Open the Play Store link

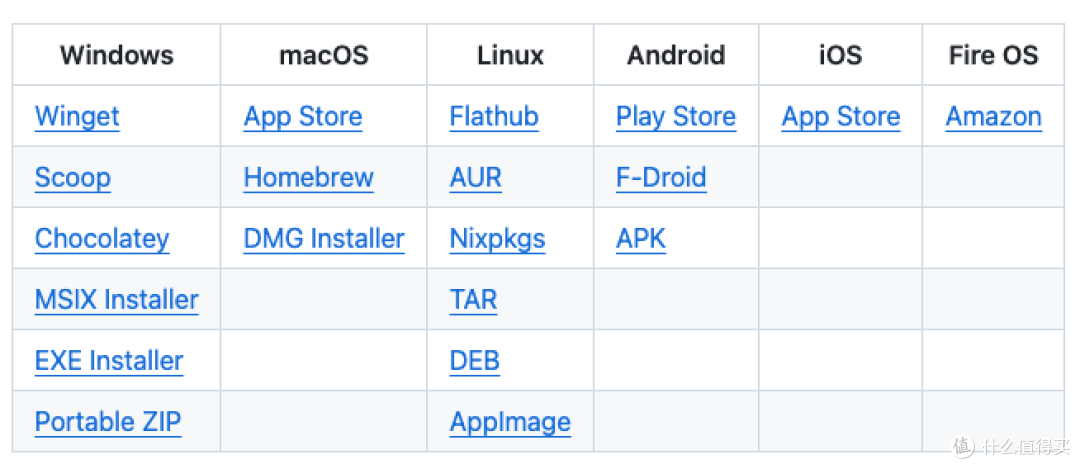click(x=676, y=116)
